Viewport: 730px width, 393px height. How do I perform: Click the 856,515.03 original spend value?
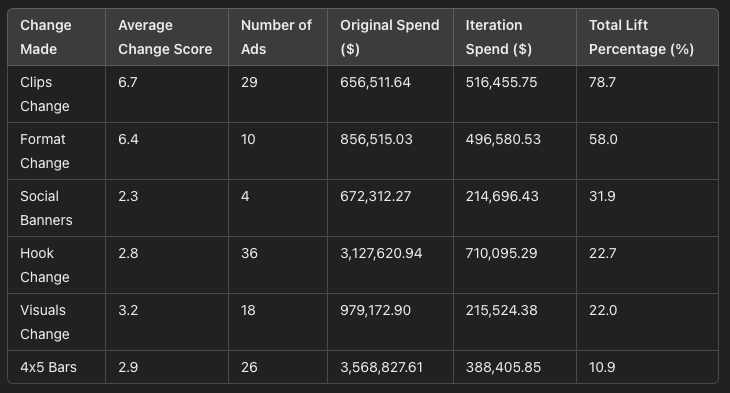376,139
